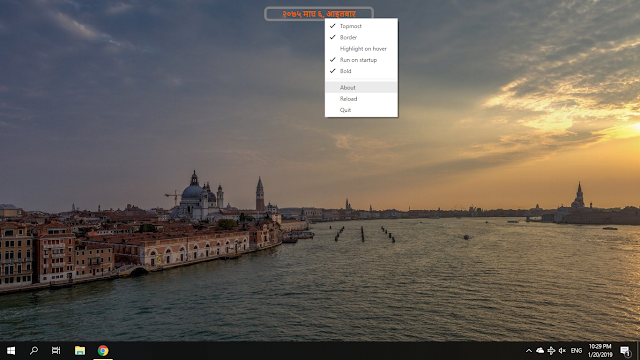Open the Action Center notifications icon
This screenshot has width=640, height=360.
point(625,351)
